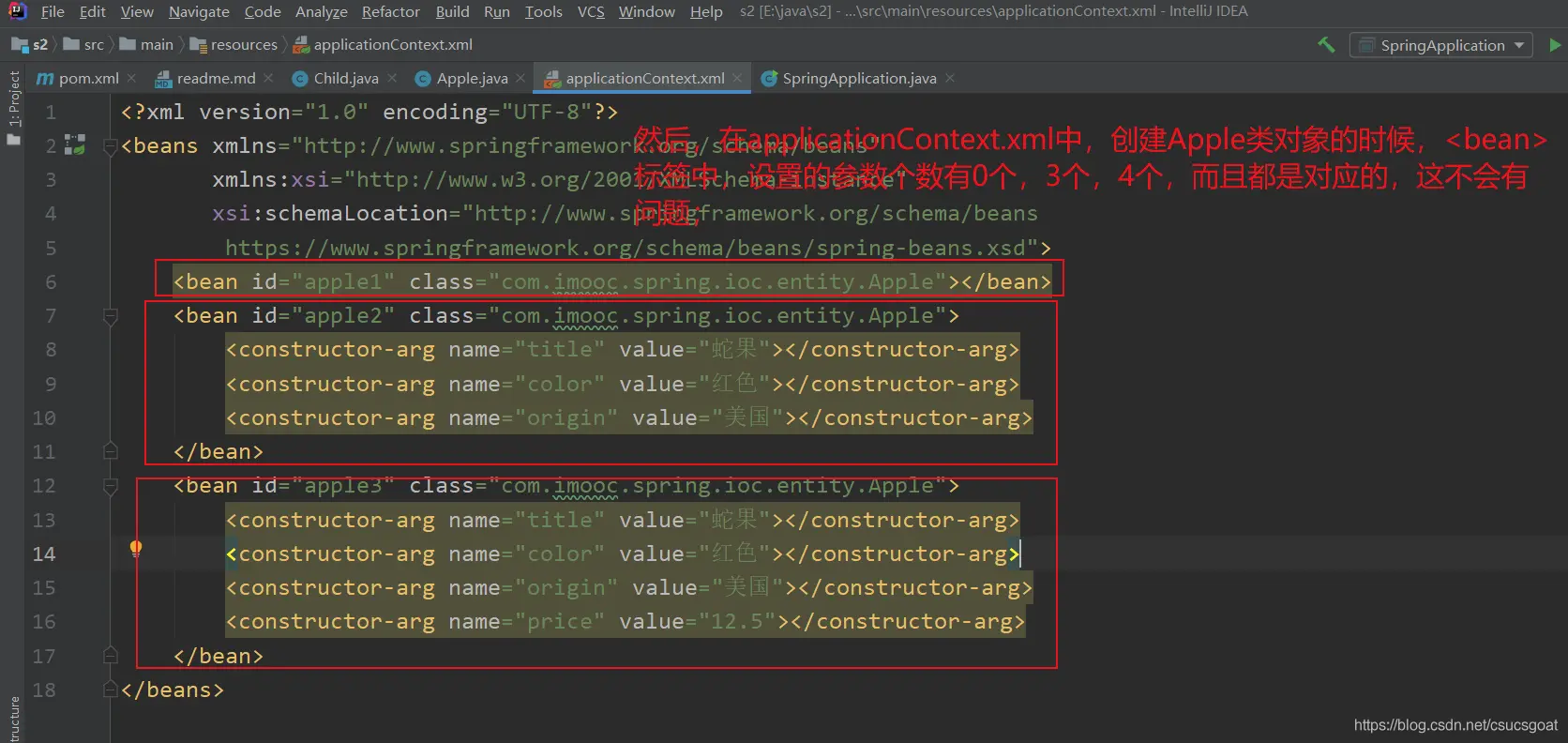Viewport: 1568px width, 743px height.
Task: Click the src folder in breadcrumb
Action: coord(93,45)
